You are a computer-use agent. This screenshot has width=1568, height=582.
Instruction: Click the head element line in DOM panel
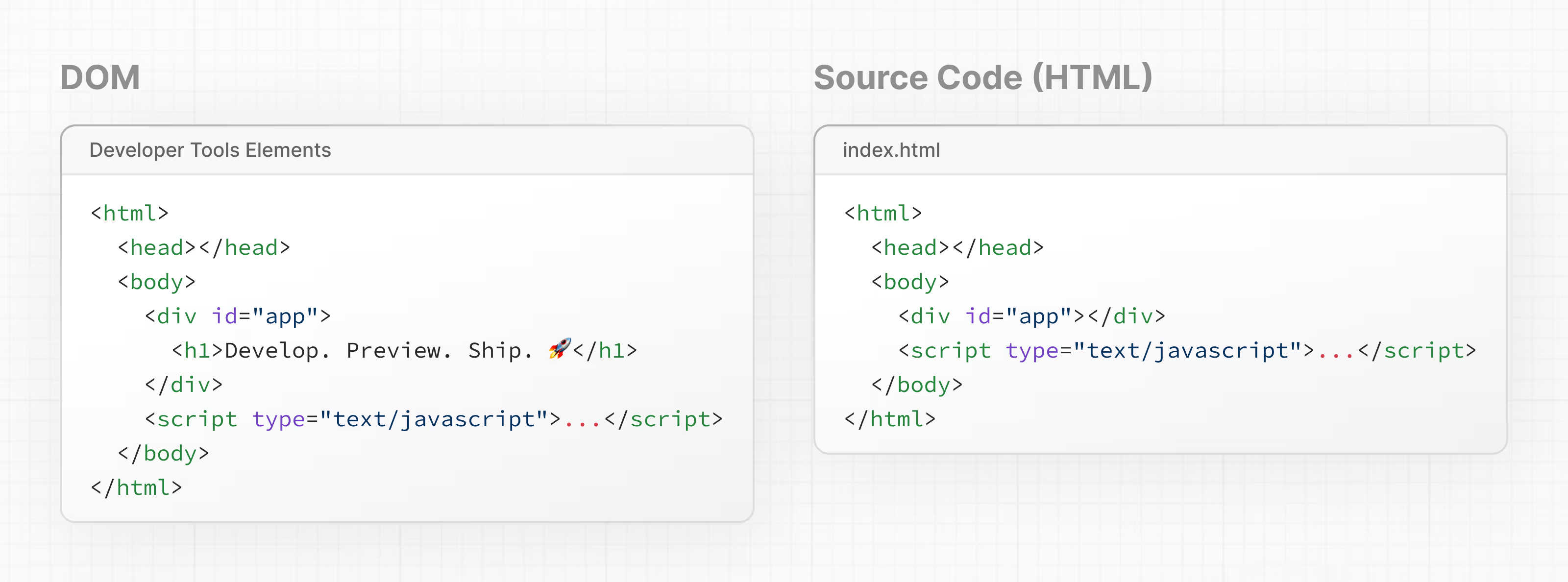[x=203, y=248]
